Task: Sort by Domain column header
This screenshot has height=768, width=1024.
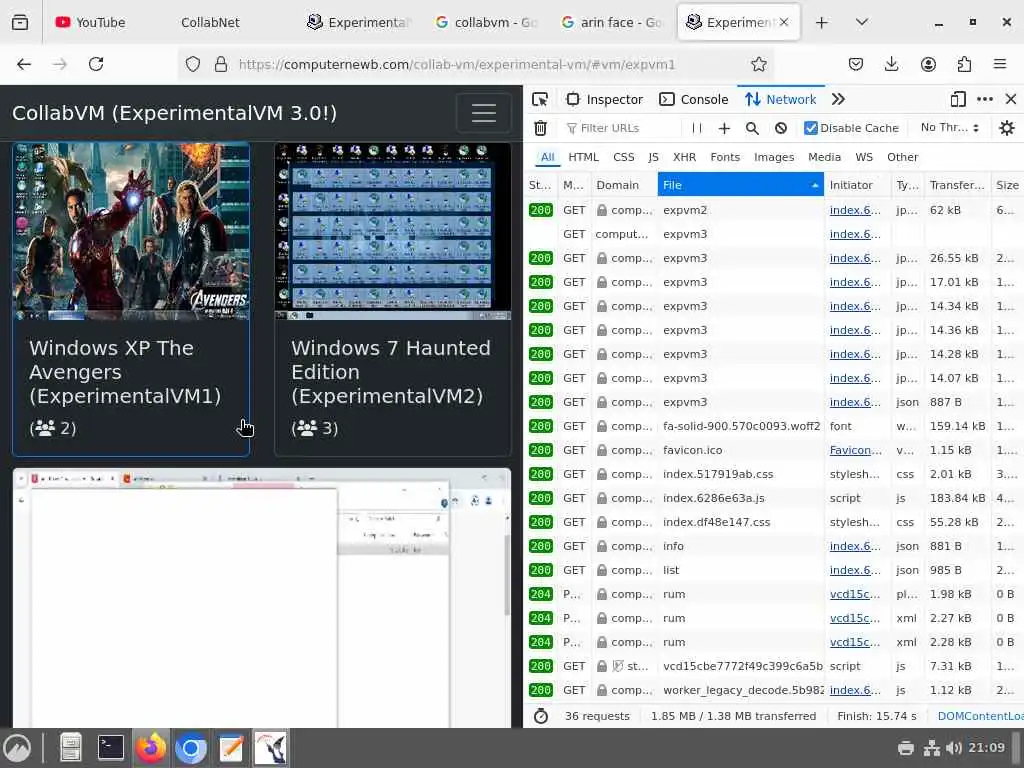Action: [624, 185]
